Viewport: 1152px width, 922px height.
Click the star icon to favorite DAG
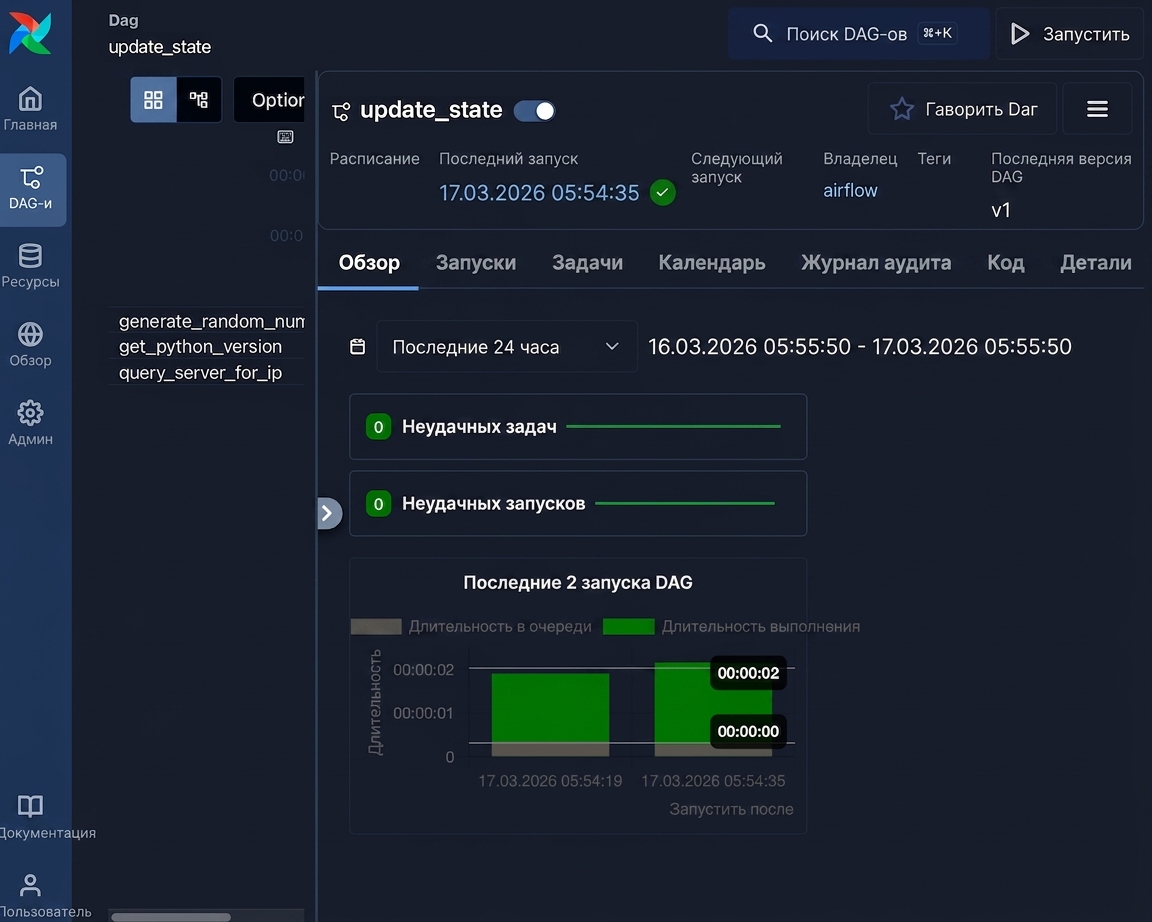(901, 109)
